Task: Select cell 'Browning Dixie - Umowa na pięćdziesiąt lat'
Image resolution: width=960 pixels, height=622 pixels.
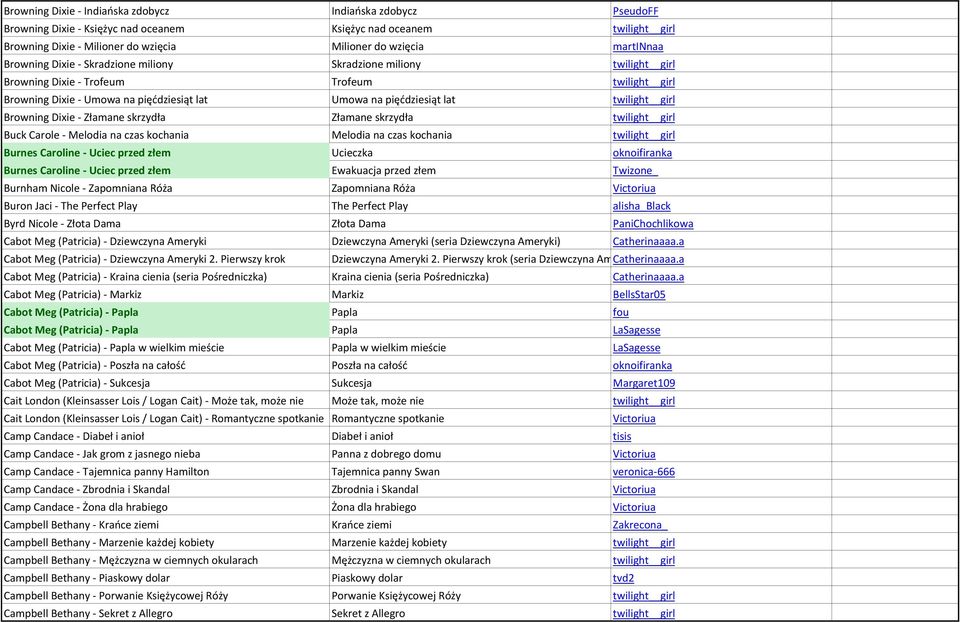Action: coord(165,100)
